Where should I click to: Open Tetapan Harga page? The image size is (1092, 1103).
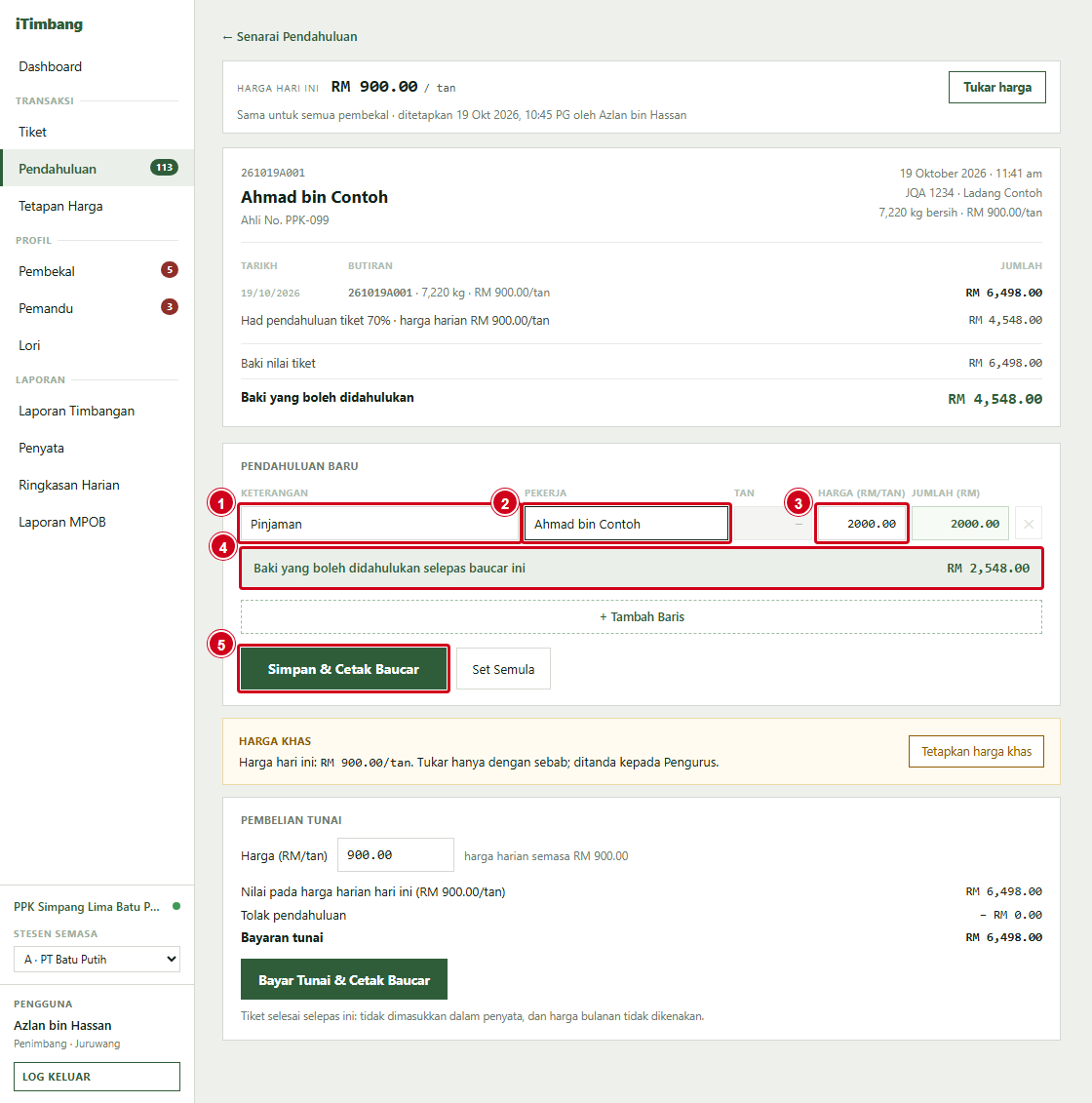click(97, 206)
